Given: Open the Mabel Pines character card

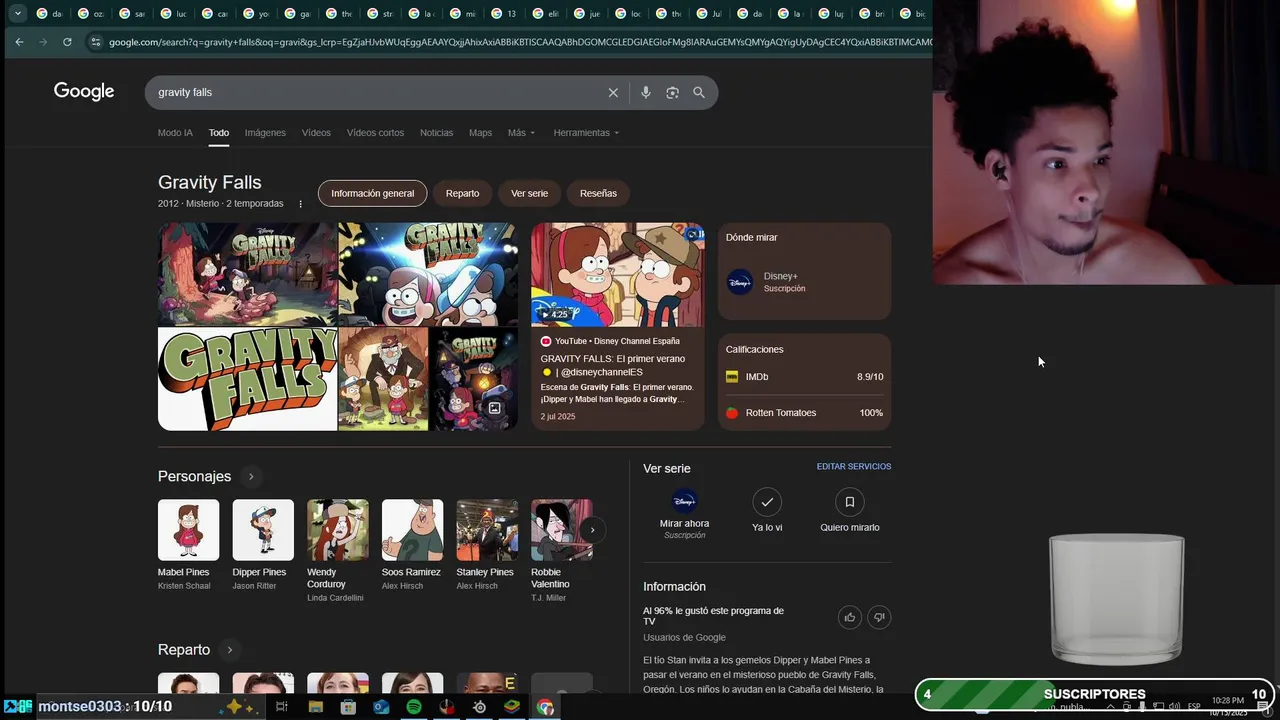Looking at the screenshot, I should click(188, 546).
